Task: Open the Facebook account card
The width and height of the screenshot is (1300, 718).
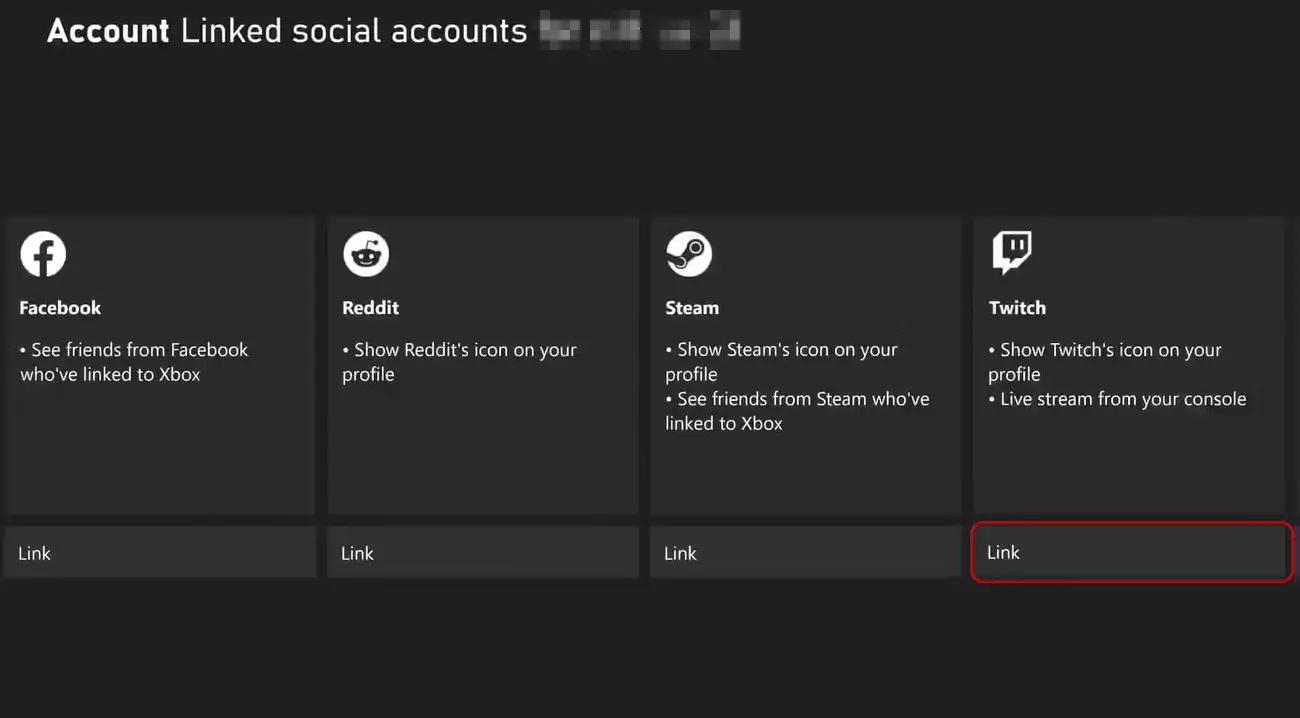Action: [160, 366]
